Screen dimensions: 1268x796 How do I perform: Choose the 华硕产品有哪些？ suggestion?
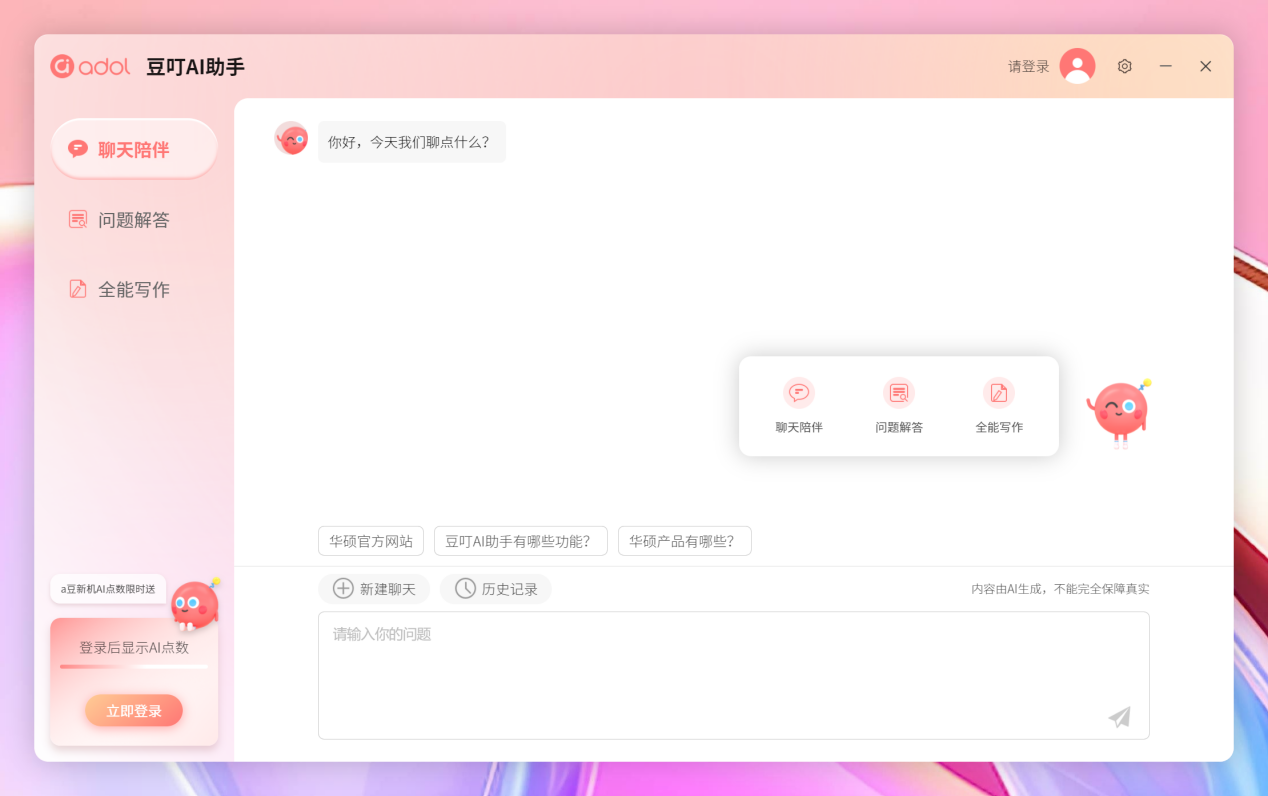coord(685,541)
